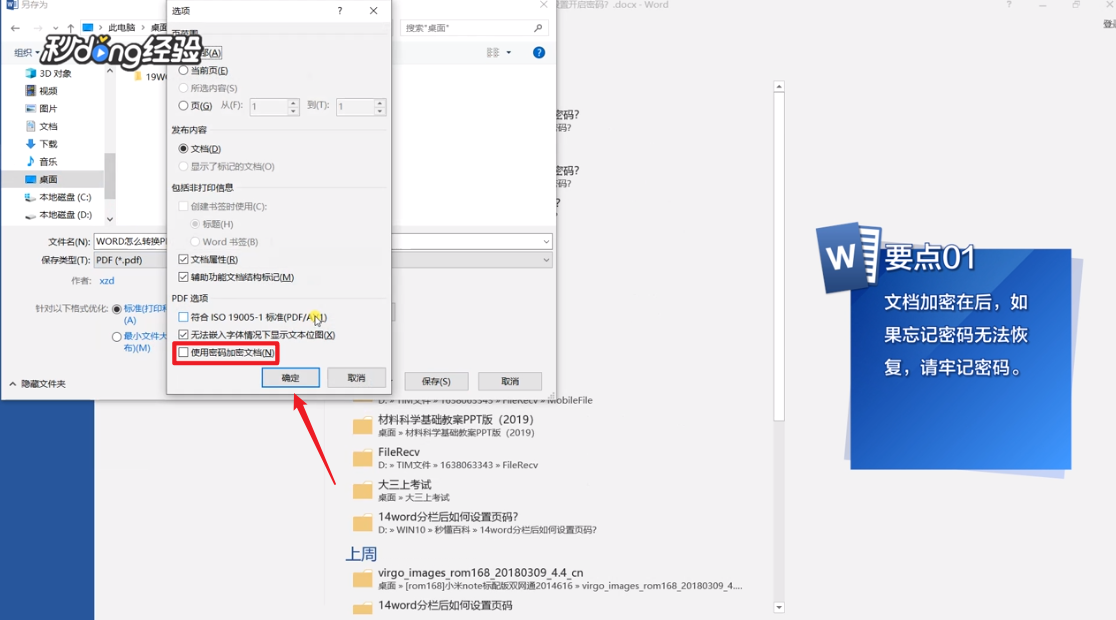Click the up one level arrow
This screenshot has height=620, width=1116.
point(70,27)
